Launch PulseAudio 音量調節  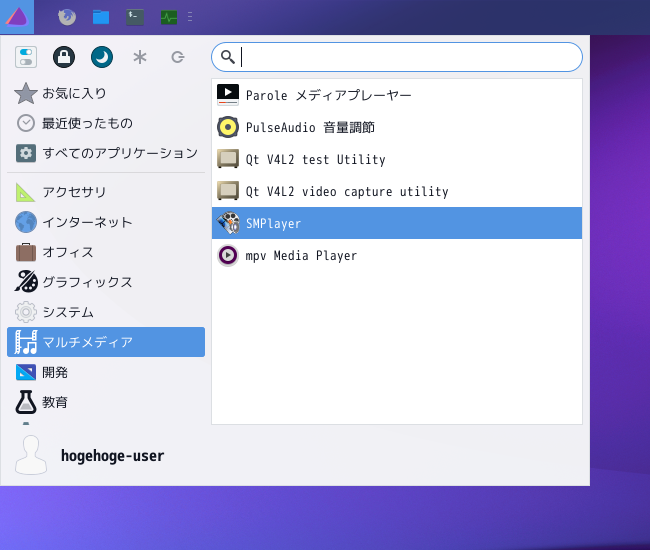click(x=397, y=127)
